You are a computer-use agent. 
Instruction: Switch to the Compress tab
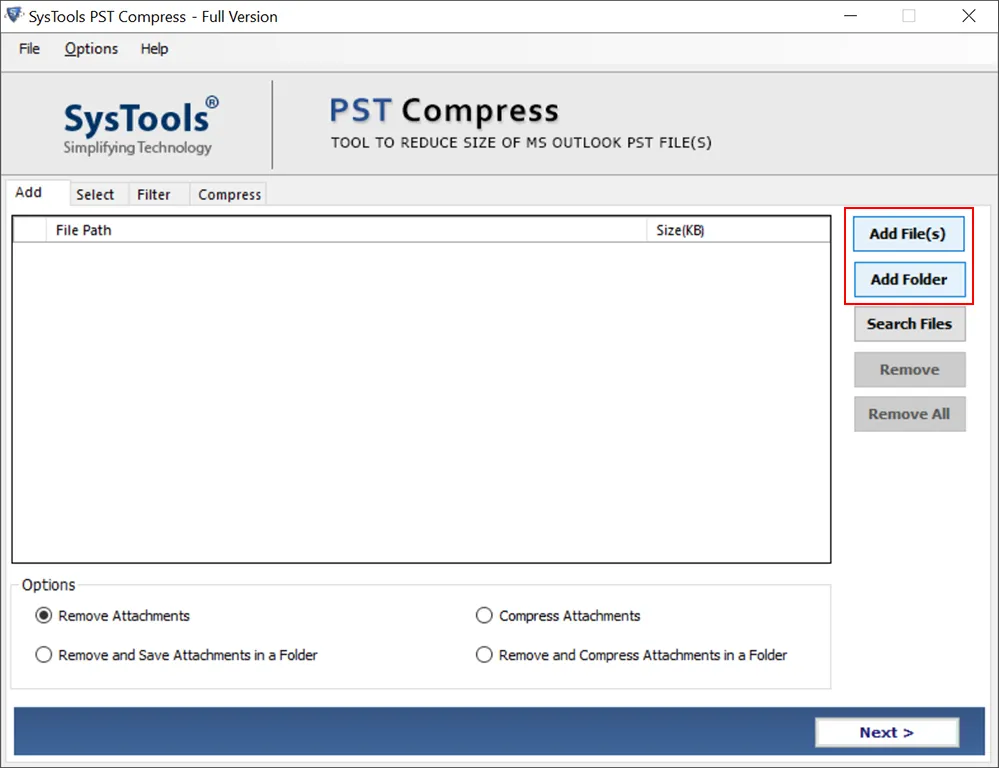(229, 194)
